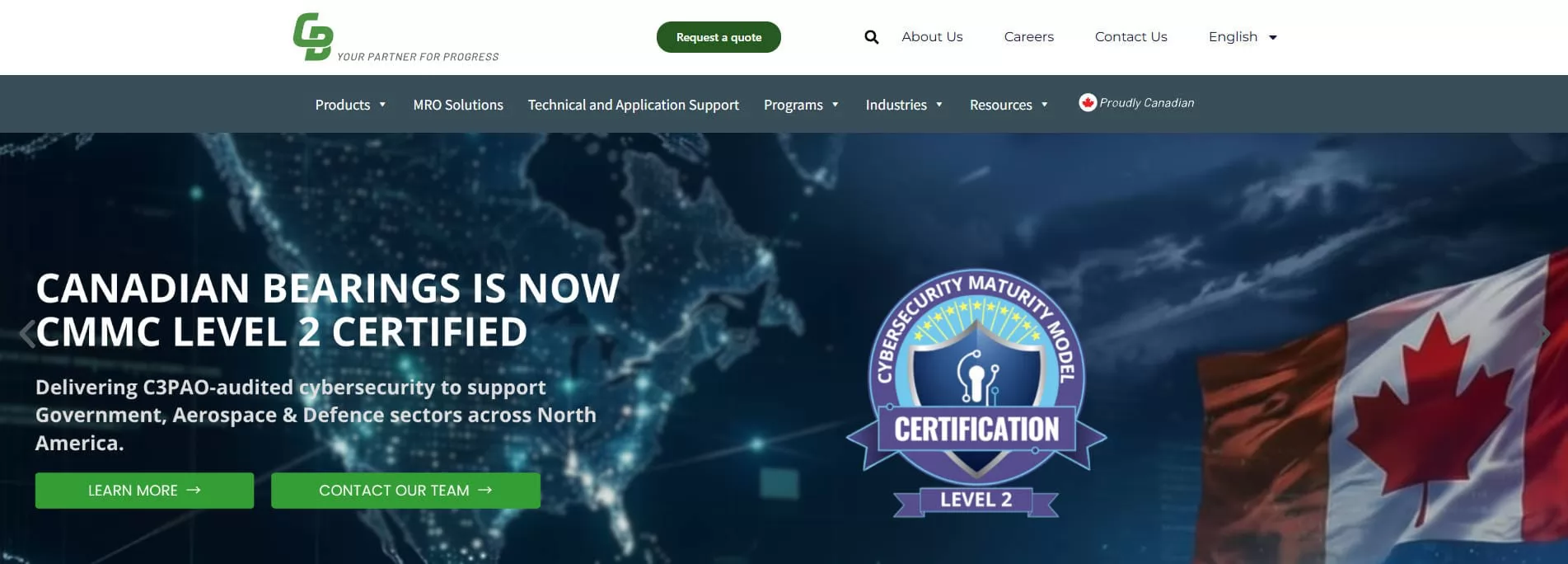Viewport: 1568px width, 564px height.
Task: Click the LEARN MORE button
Action: [x=144, y=491]
